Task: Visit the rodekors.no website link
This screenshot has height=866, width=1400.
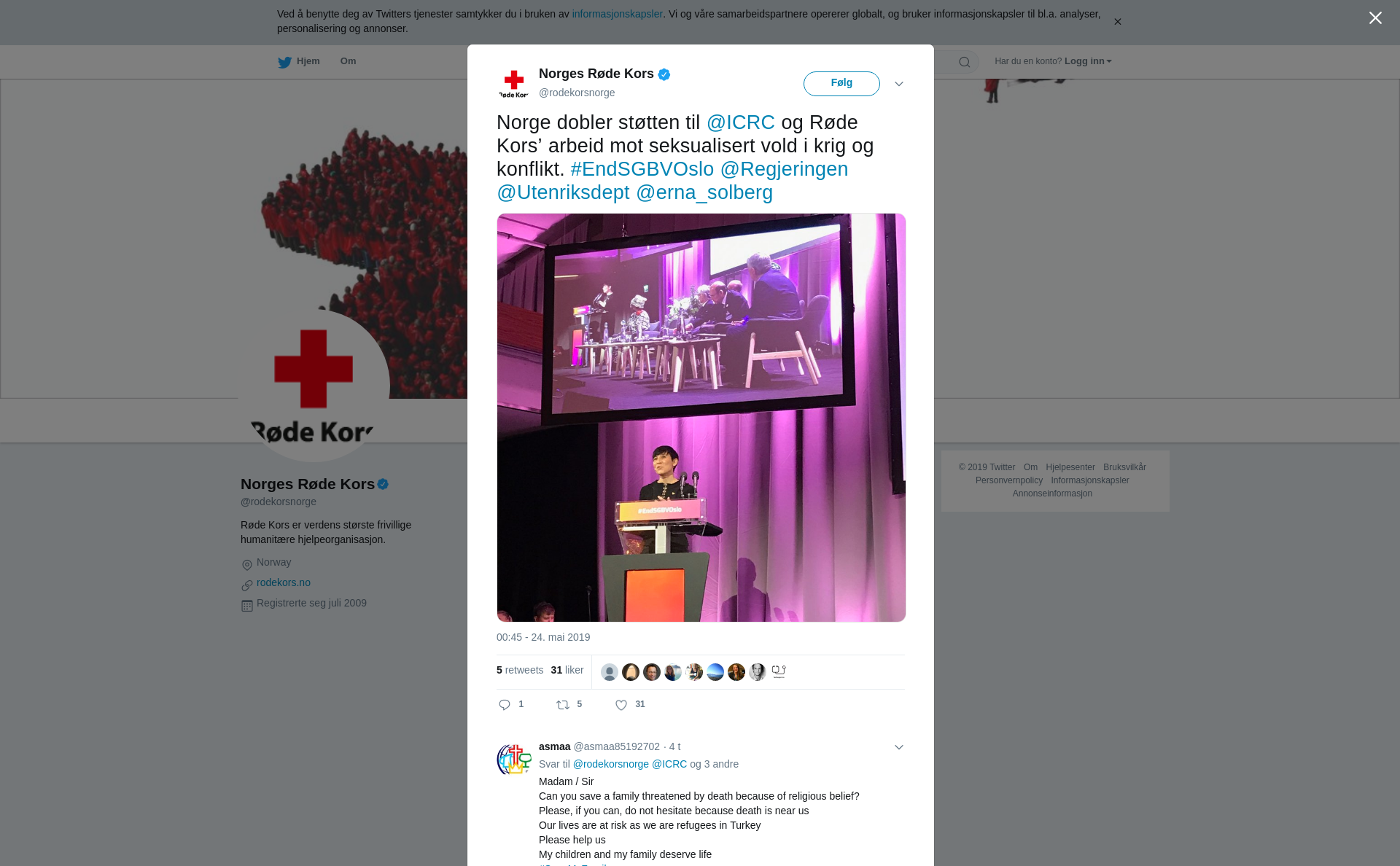Action: point(284,582)
